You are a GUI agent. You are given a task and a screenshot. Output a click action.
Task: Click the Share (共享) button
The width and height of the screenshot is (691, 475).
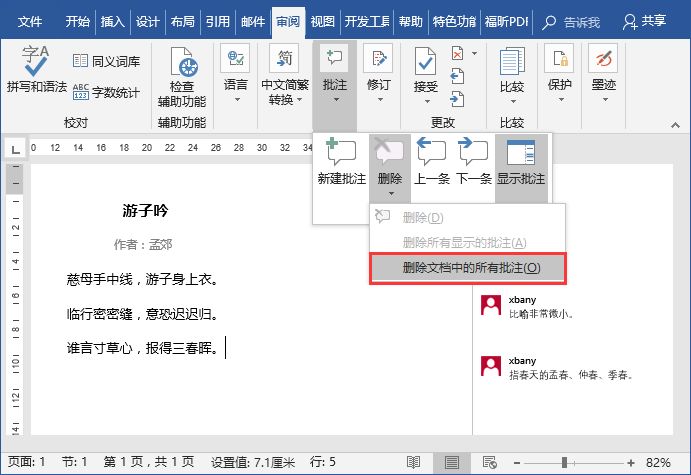(644, 21)
